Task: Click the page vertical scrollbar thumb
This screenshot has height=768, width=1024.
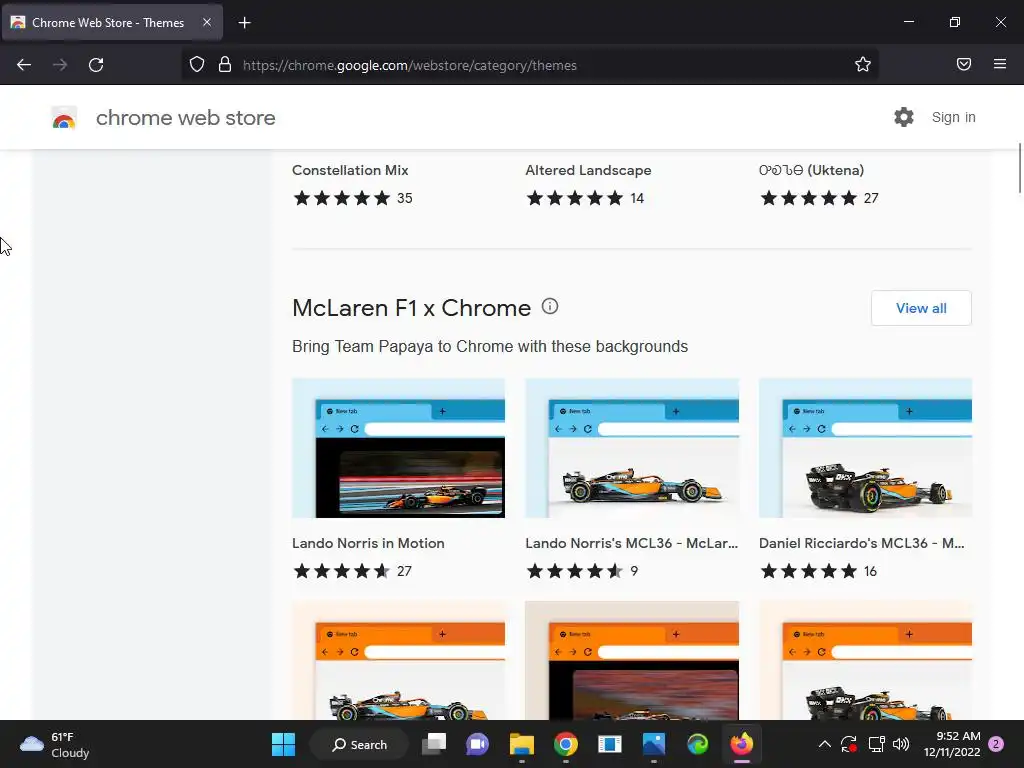Action: pyautogui.click(x=1020, y=168)
